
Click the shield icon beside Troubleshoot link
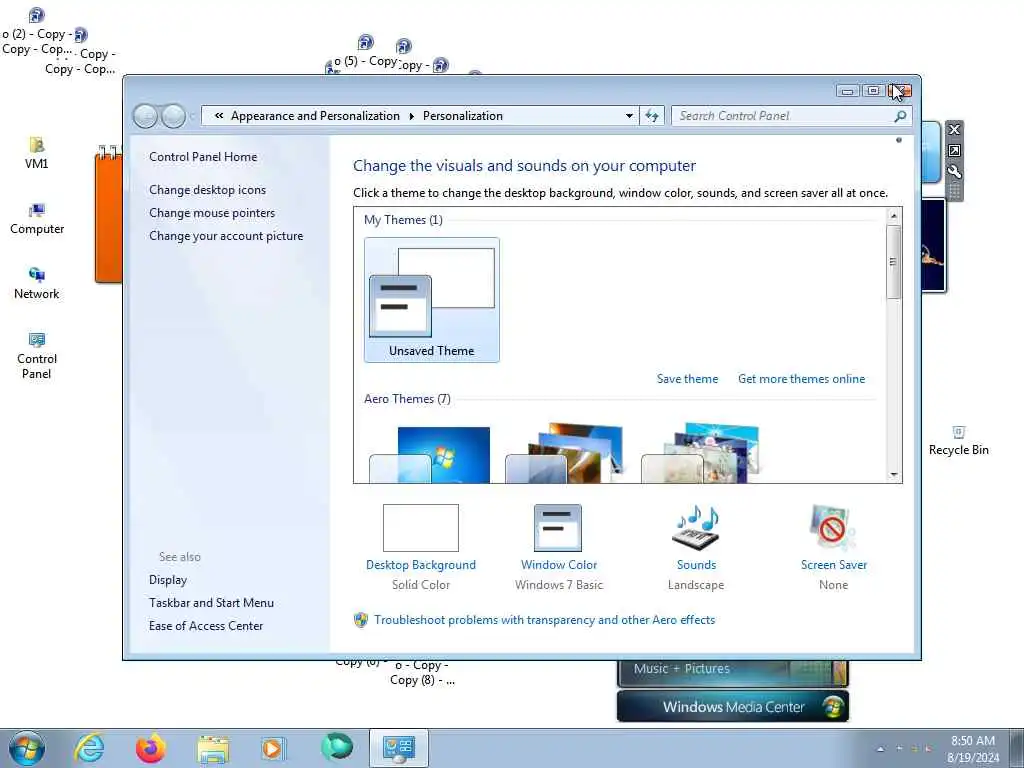coord(361,620)
